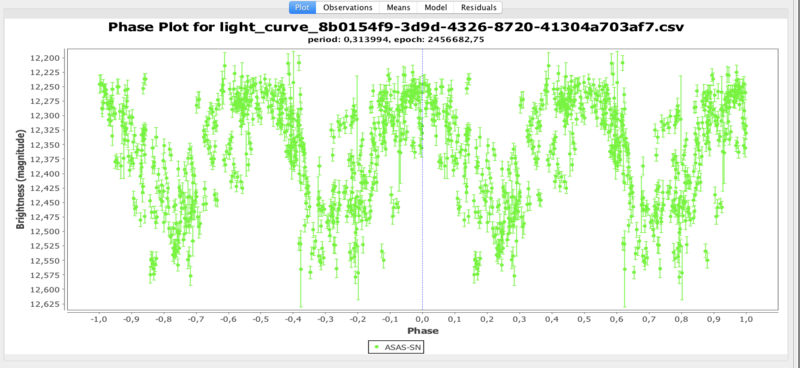Switch to the Observations tab
This screenshot has width=800, height=368.
click(348, 8)
